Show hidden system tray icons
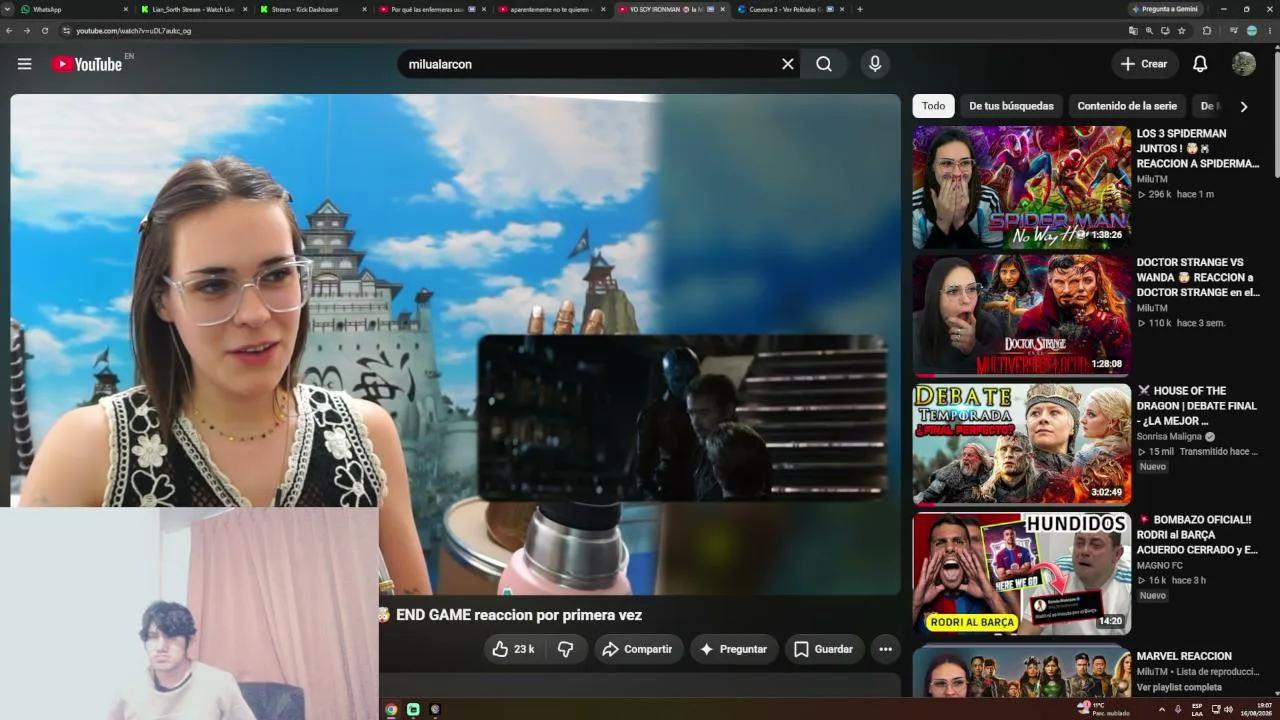This screenshot has width=1280, height=720. [1161, 709]
